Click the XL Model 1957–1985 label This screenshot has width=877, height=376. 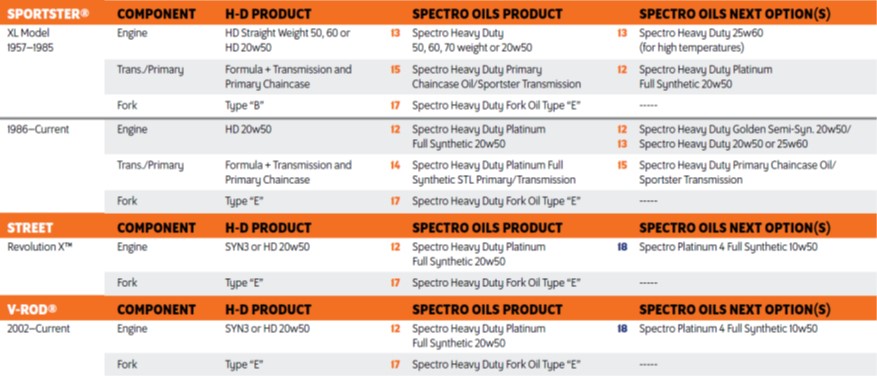[30, 40]
